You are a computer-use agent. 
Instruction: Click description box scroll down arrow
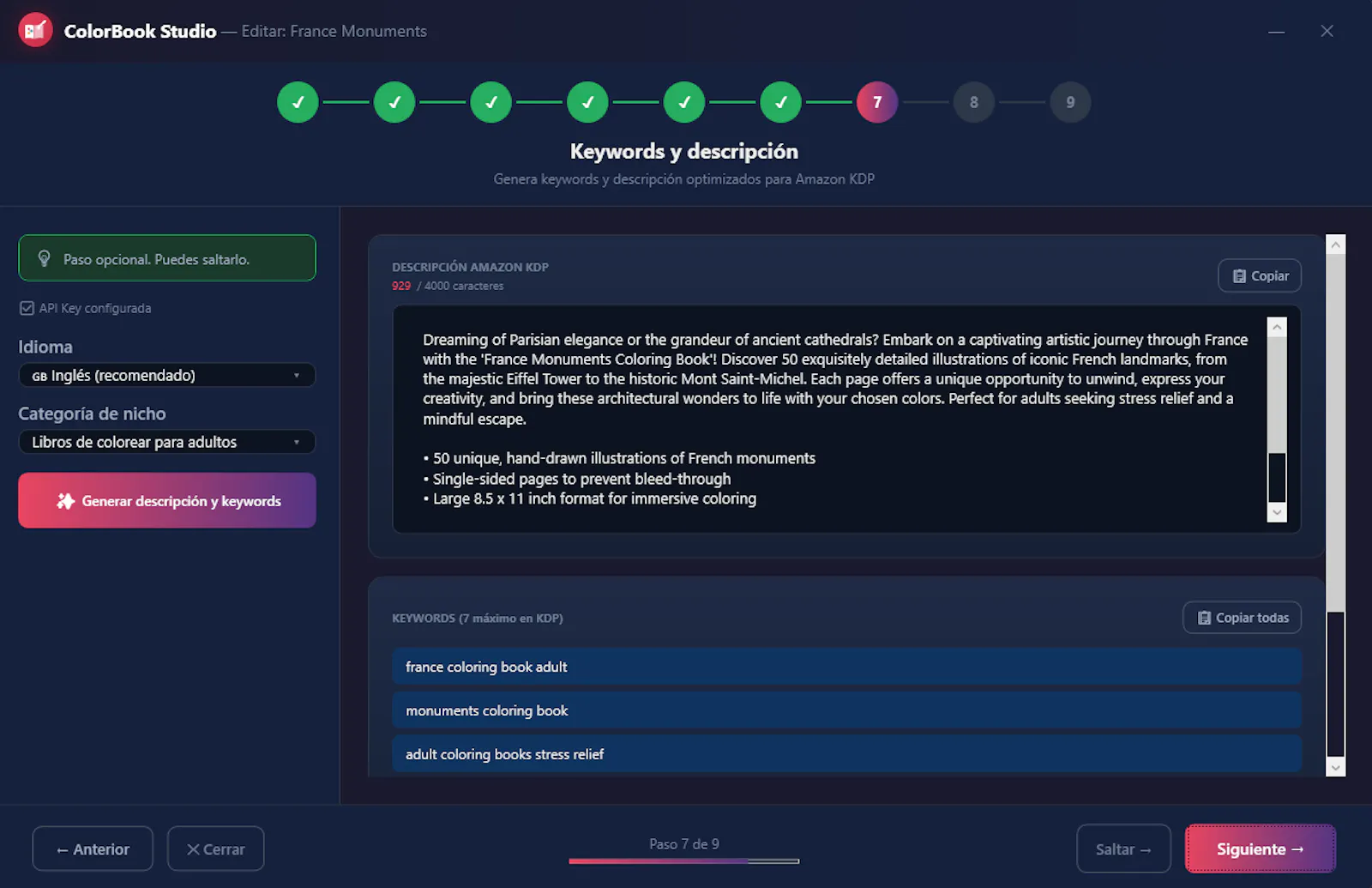(x=1277, y=512)
